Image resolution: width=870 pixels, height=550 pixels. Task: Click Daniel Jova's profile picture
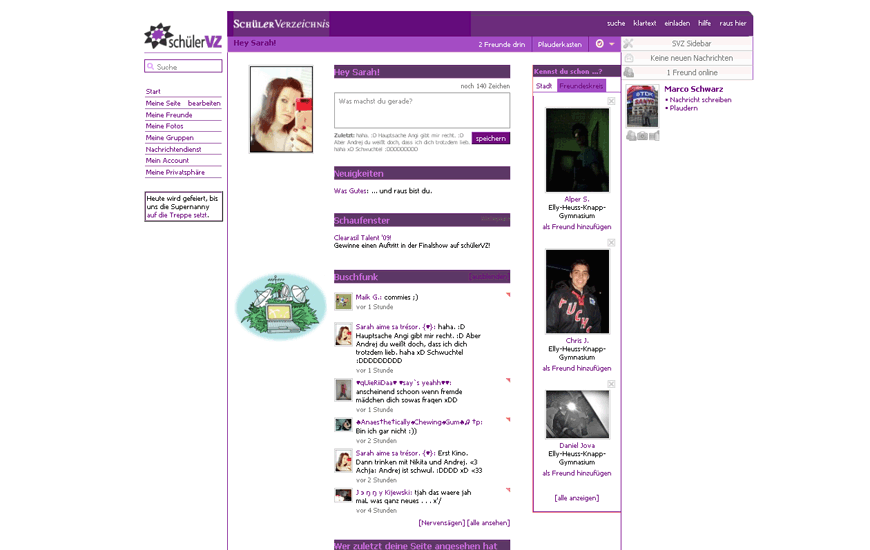point(577,414)
